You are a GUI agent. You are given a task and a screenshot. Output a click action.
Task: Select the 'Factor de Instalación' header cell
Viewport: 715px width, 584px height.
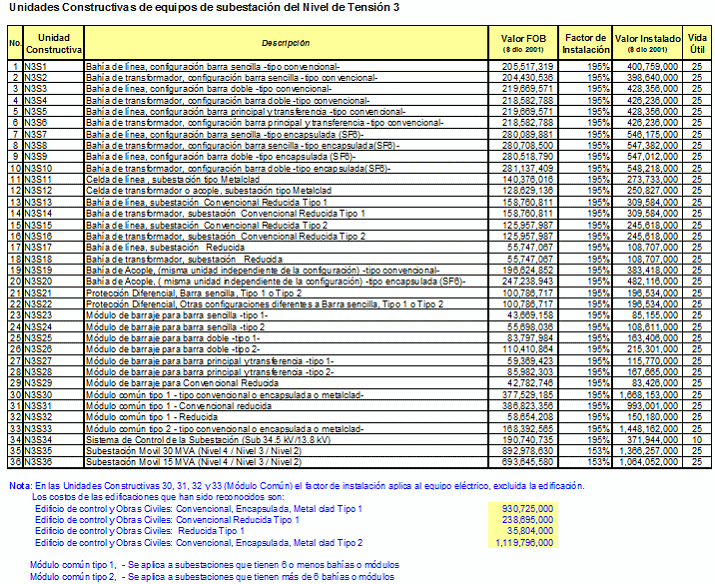(x=585, y=42)
